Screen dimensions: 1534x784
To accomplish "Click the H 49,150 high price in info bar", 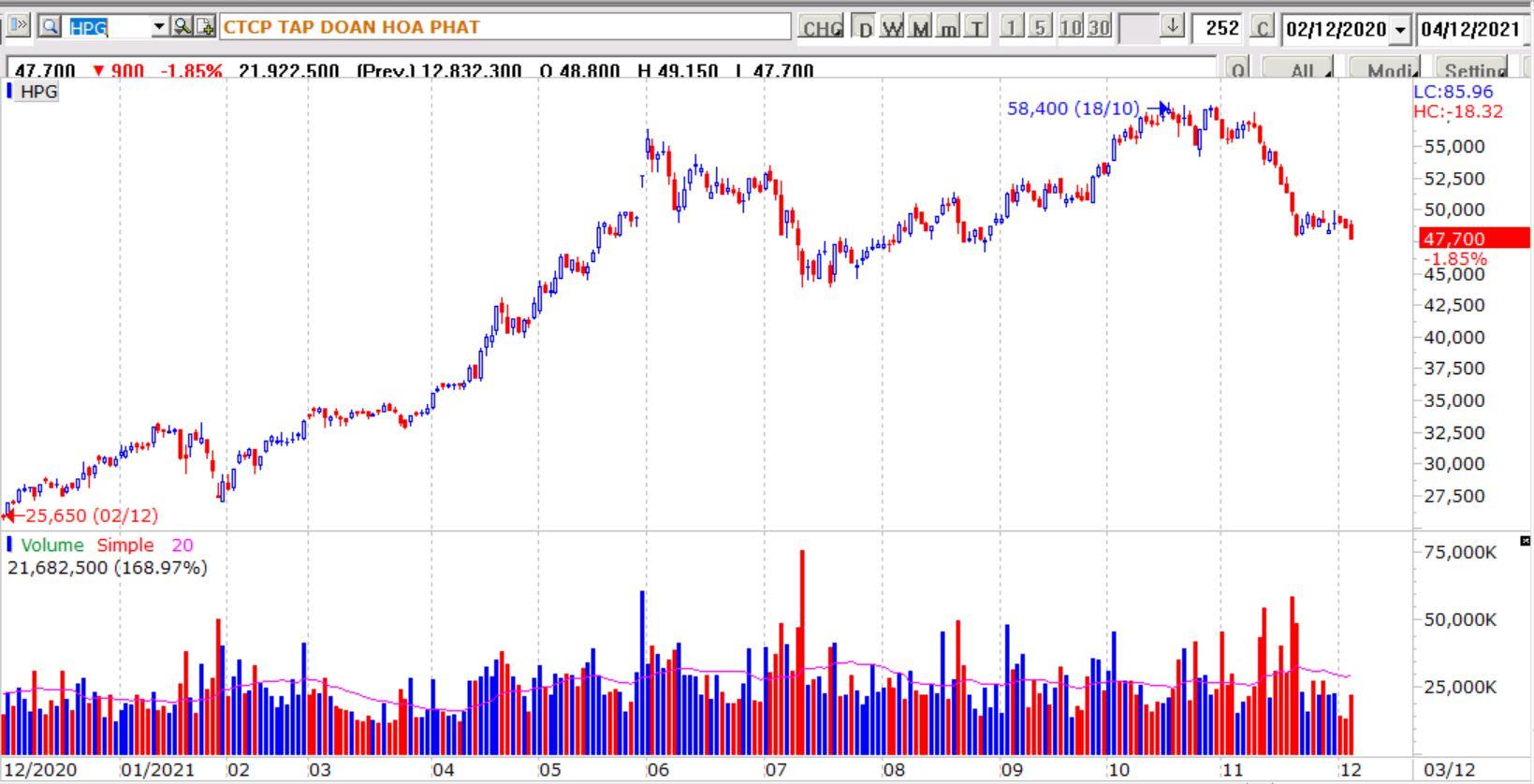I will point(678,70).
